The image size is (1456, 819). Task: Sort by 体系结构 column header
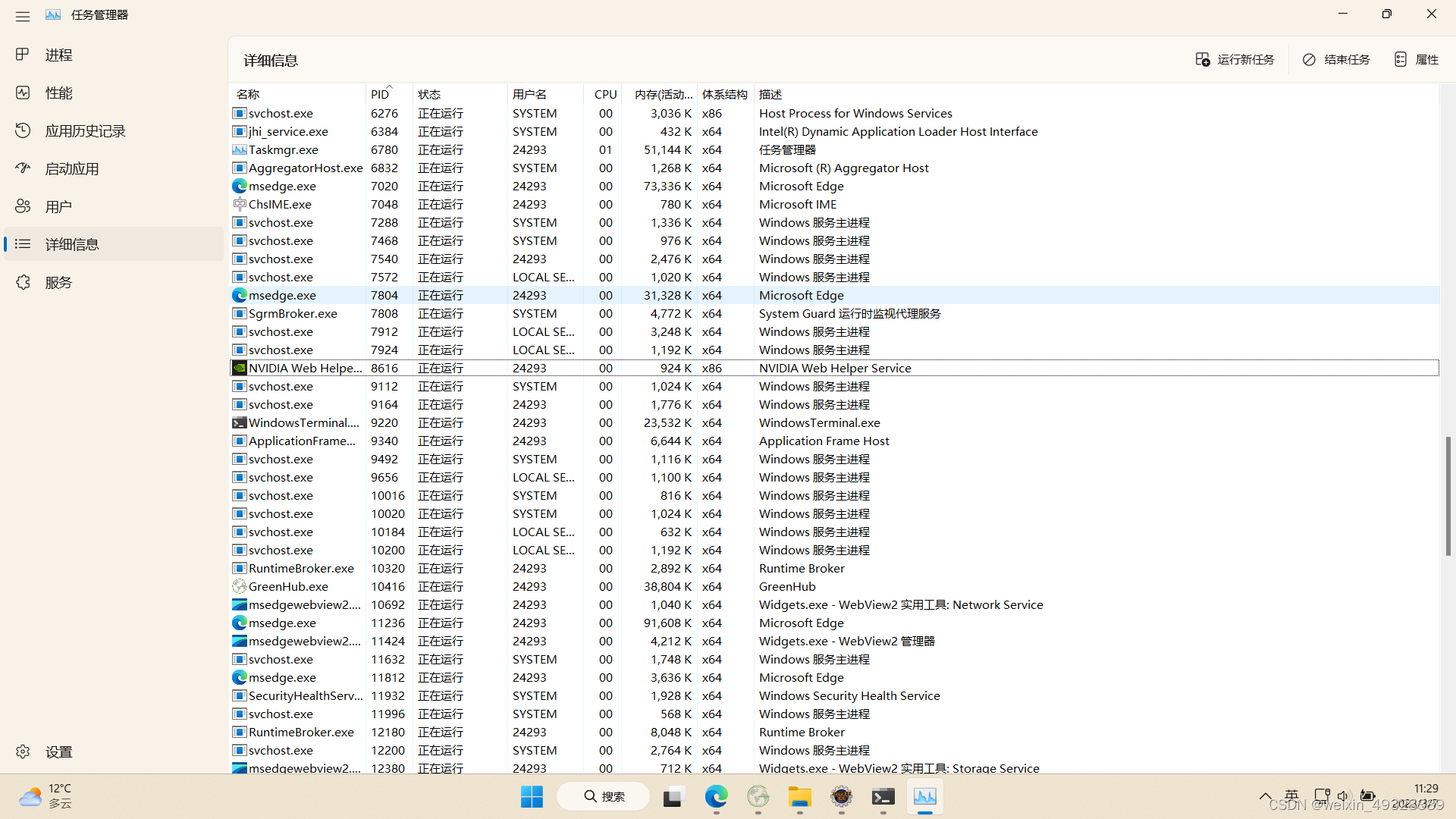coord(725,94)
